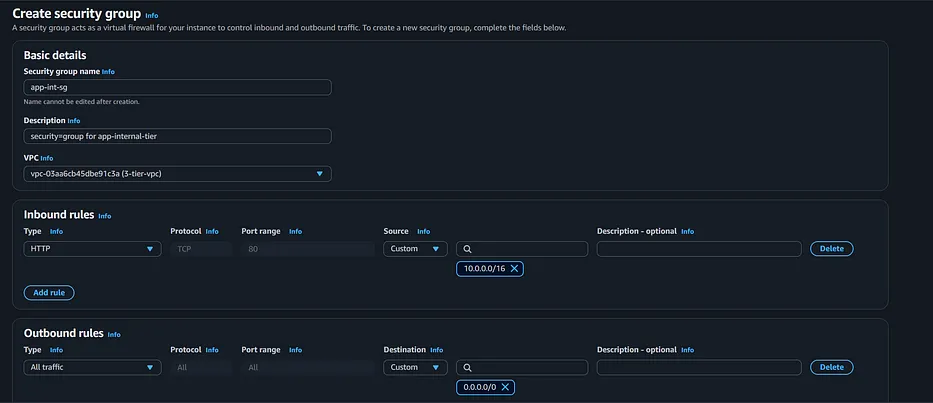Open Info link beside Description label in Basic details
The height and width of the screenshot is (403, 933).
74,121
